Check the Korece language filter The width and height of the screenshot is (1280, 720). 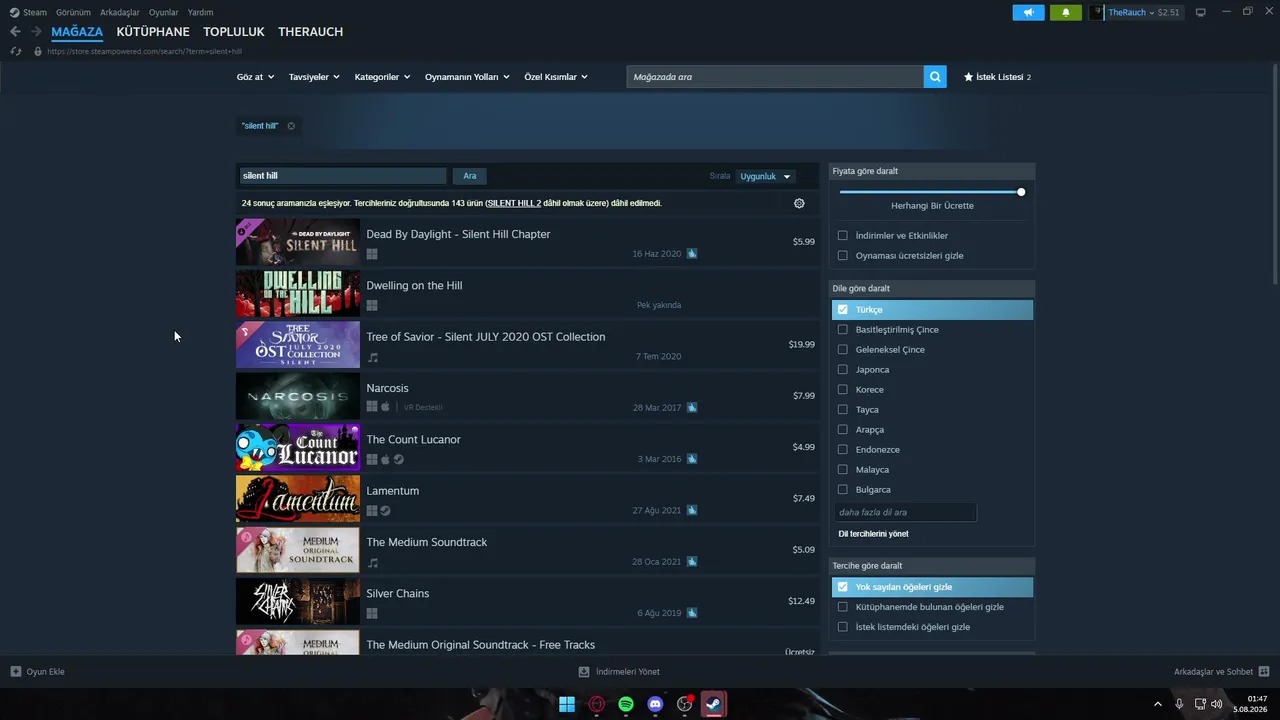[x=843, y=390]
